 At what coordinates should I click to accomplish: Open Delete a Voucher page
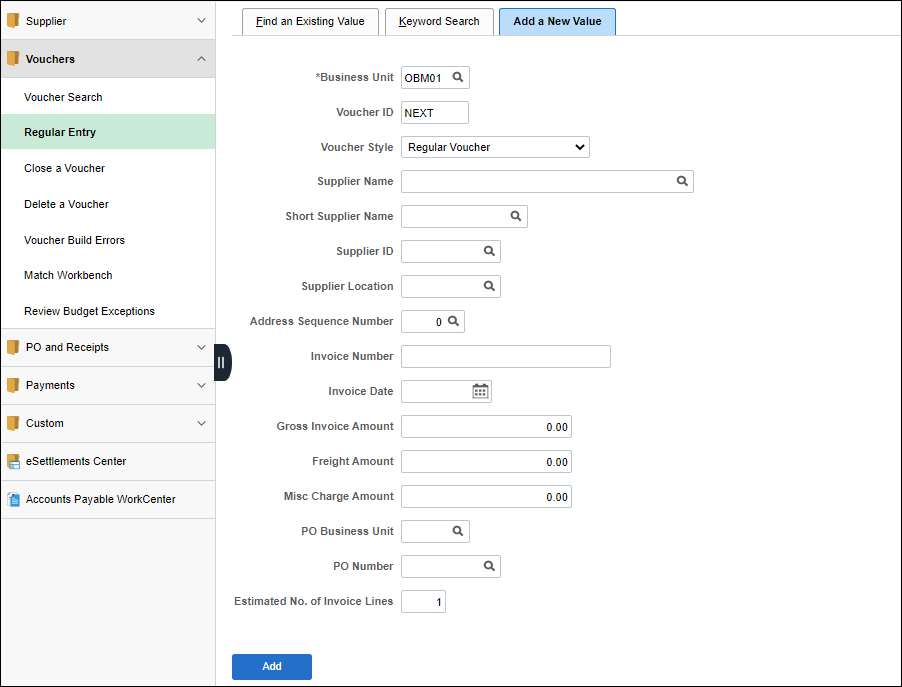(66, 204)
